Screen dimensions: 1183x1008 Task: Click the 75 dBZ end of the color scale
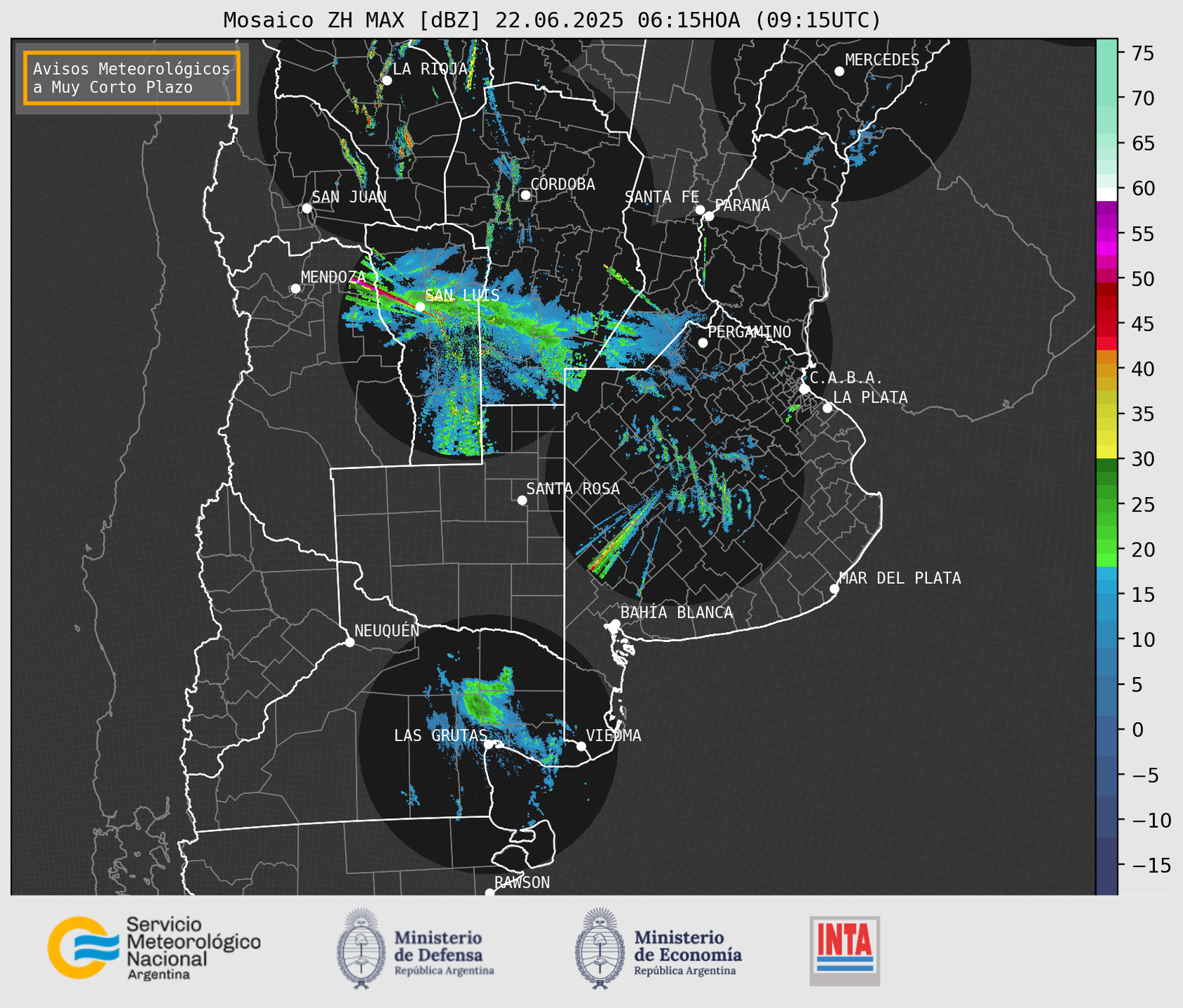point(1107,53)
